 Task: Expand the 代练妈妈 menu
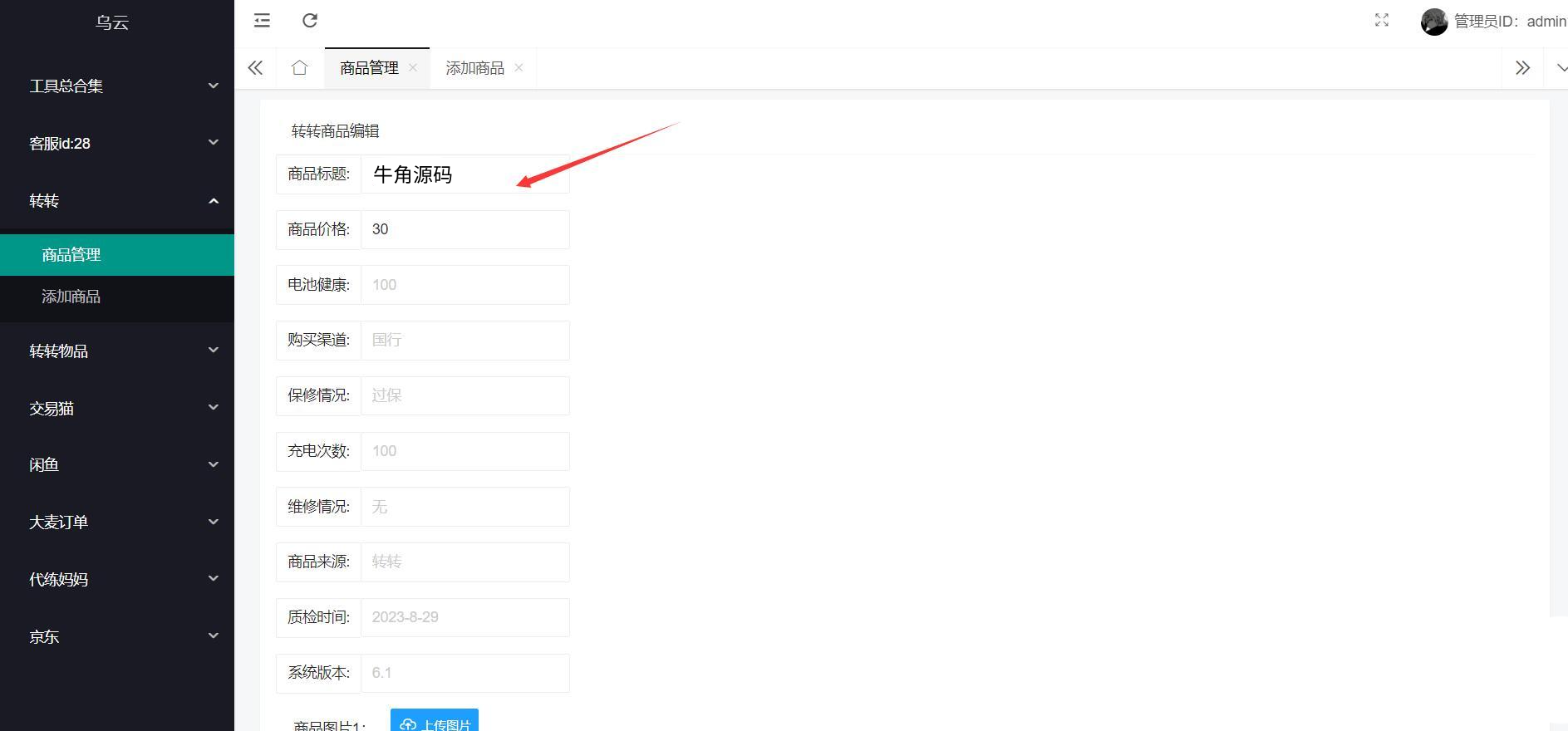point(117,579)
